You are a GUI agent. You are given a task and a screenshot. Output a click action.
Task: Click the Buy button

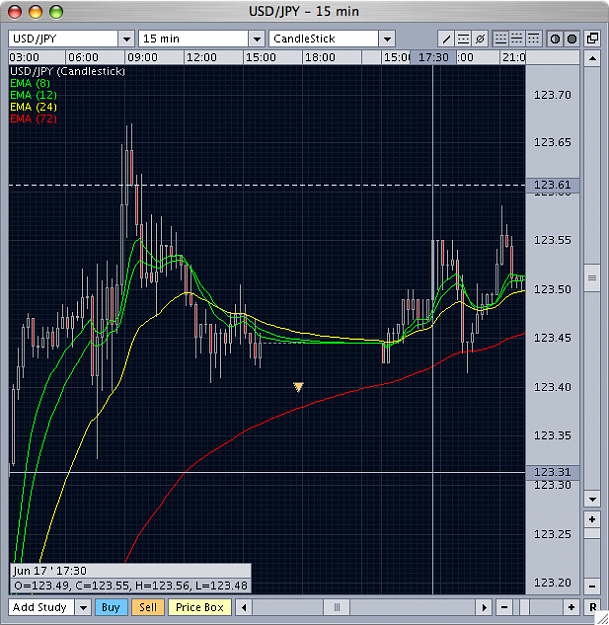[x=111, y=607]
